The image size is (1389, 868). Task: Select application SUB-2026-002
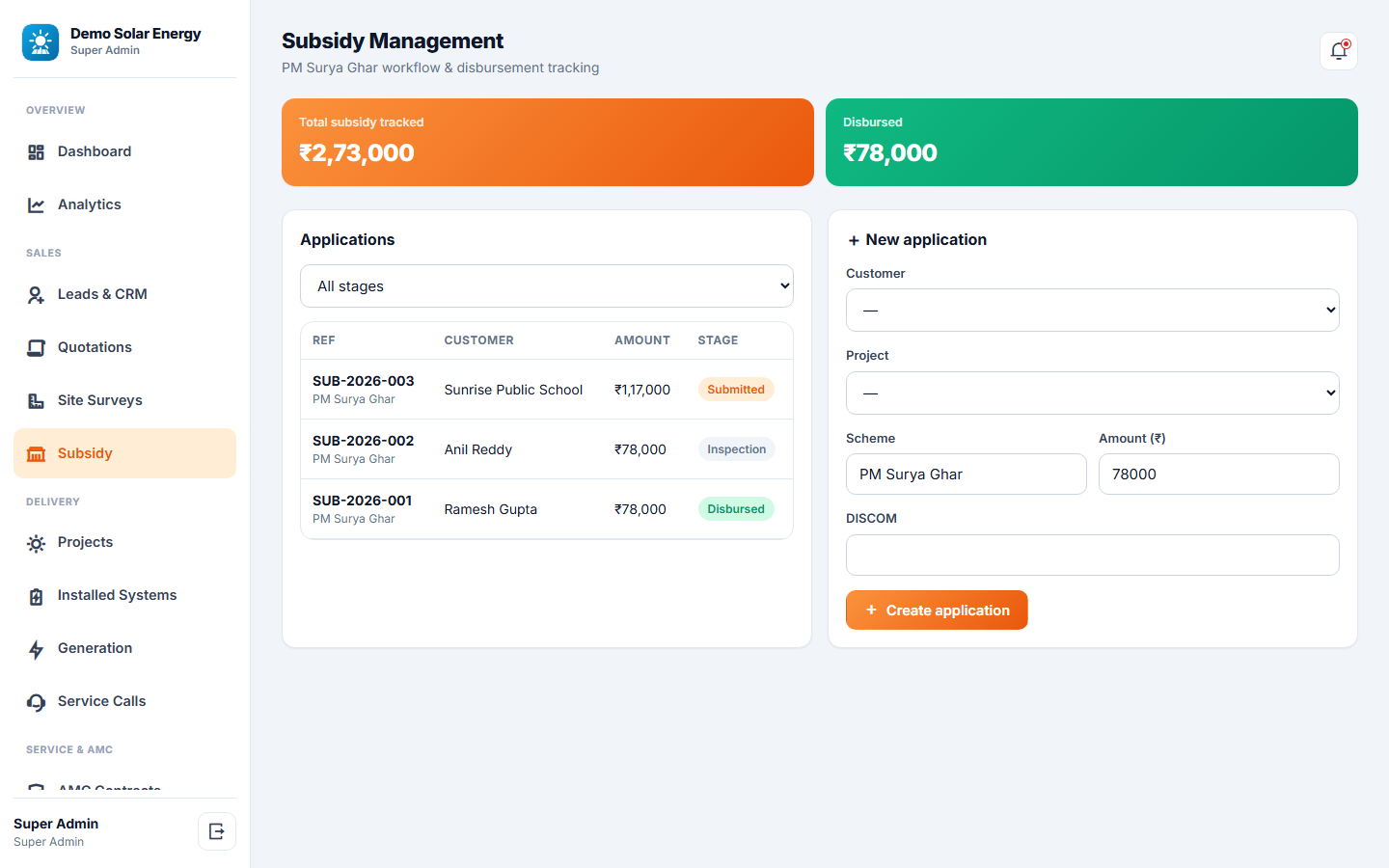point(547,449)
